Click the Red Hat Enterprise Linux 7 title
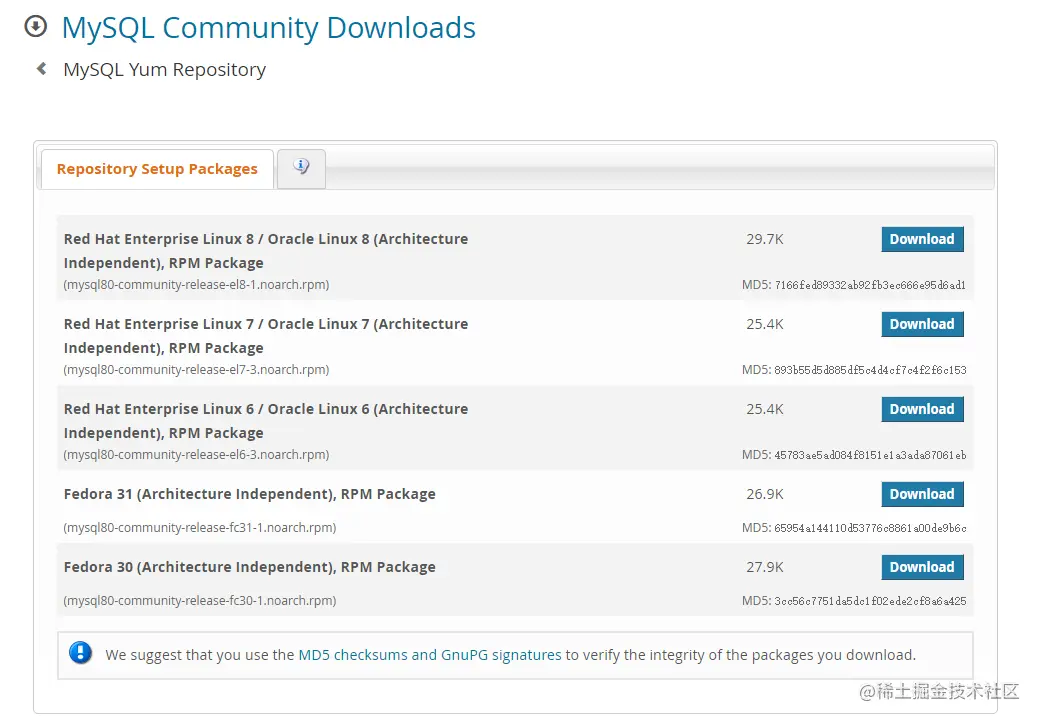 pos(265,335)
